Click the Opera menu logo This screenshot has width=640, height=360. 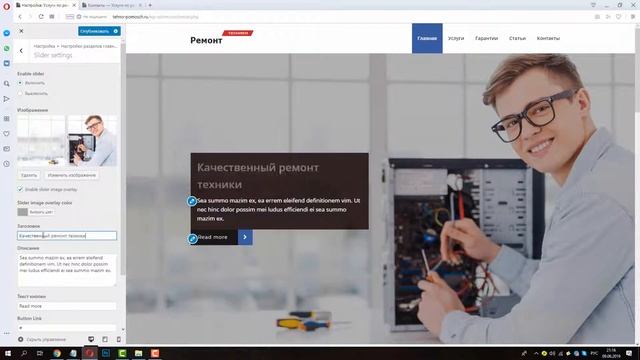(x=6, y=6)
